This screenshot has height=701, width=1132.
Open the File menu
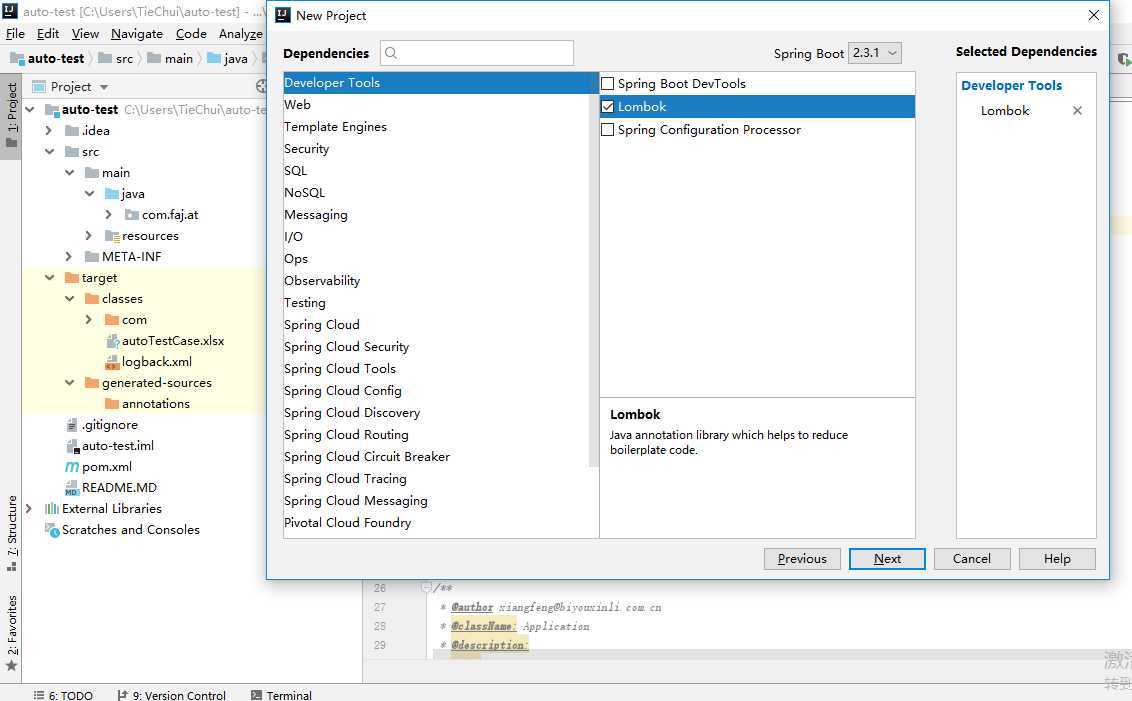pos(15,34)
